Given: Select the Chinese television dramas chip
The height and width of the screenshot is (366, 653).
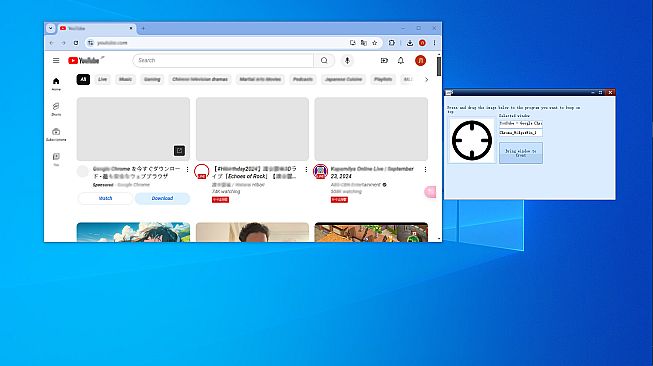Looking at the screenshot, I should 200,79.
